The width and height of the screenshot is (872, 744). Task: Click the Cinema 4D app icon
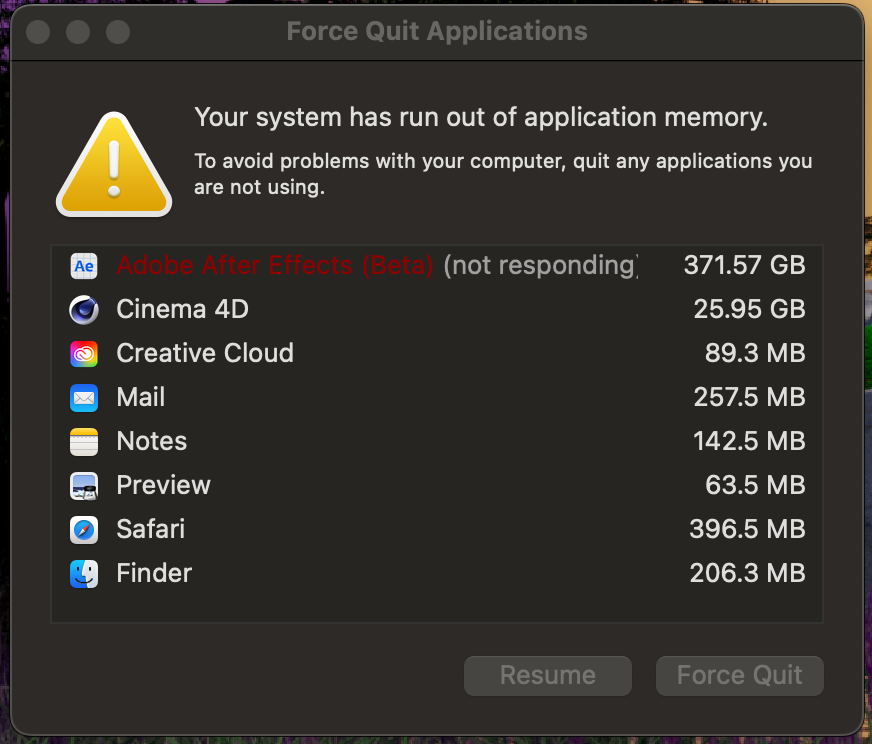[x=84, y=309]
